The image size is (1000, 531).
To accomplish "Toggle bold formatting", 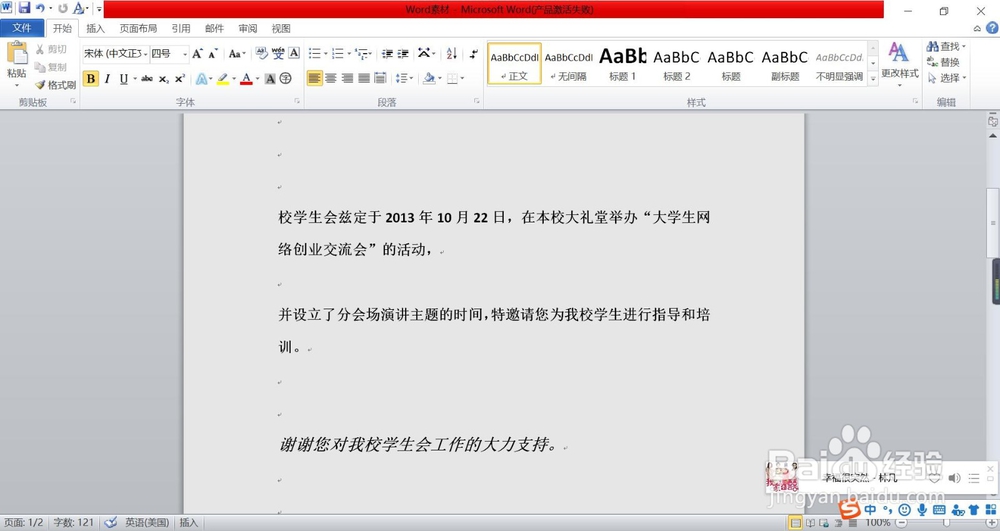I will [x=91, y=78].
